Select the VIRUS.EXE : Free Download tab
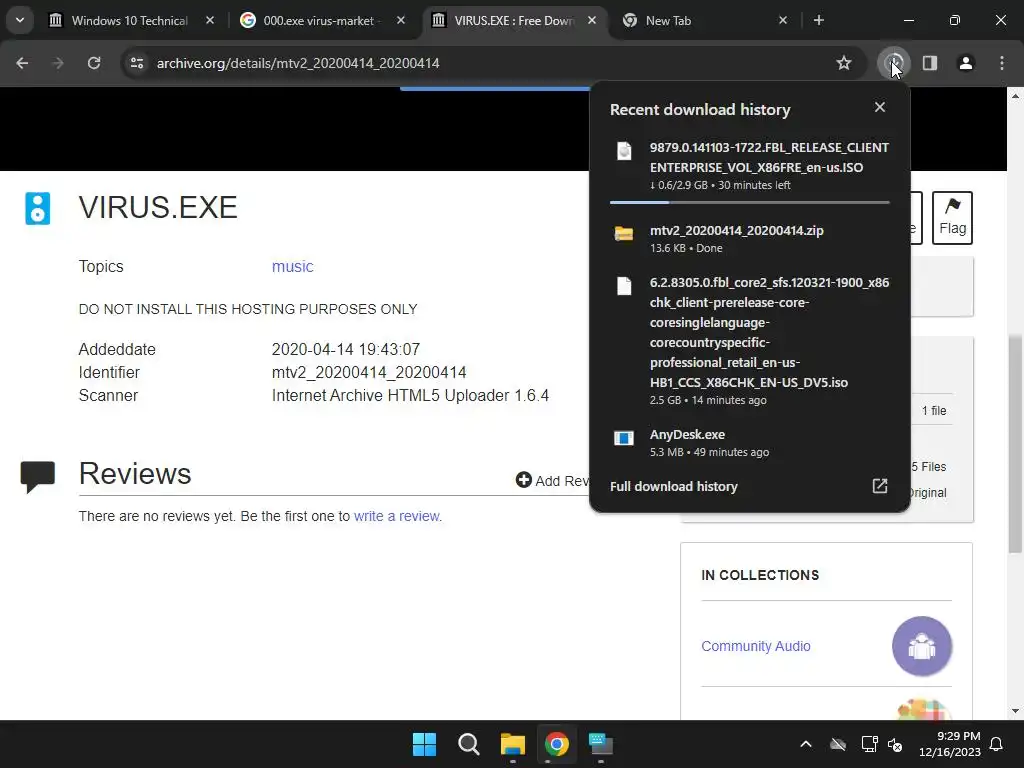 [x=515, y=20]
